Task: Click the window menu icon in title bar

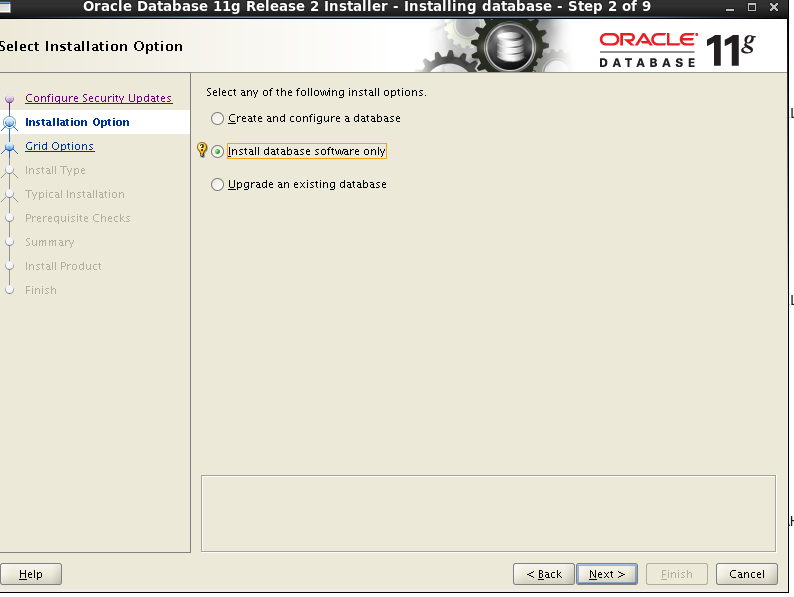Action: [5, 7]
